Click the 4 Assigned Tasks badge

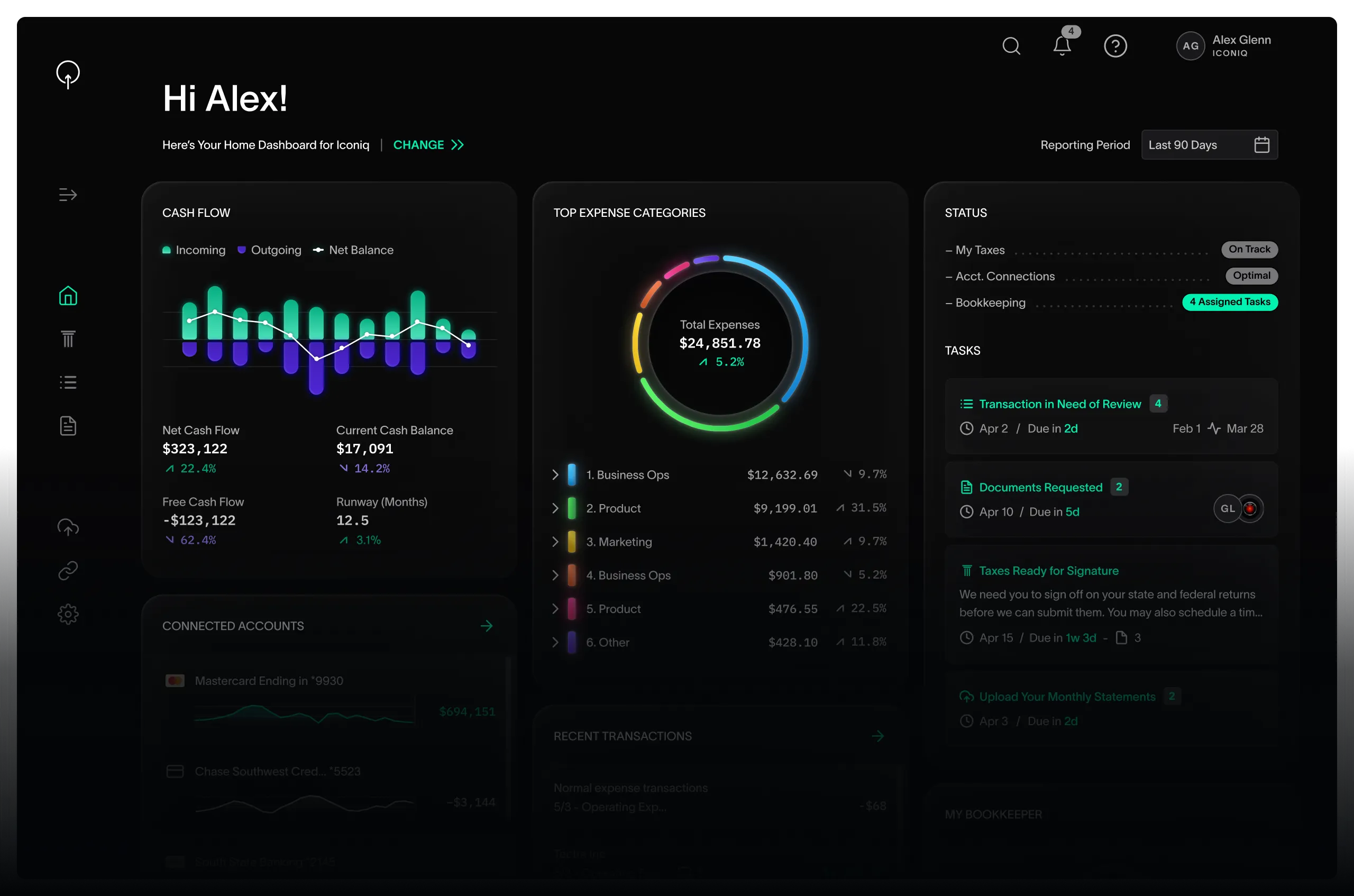(1230, 301)
